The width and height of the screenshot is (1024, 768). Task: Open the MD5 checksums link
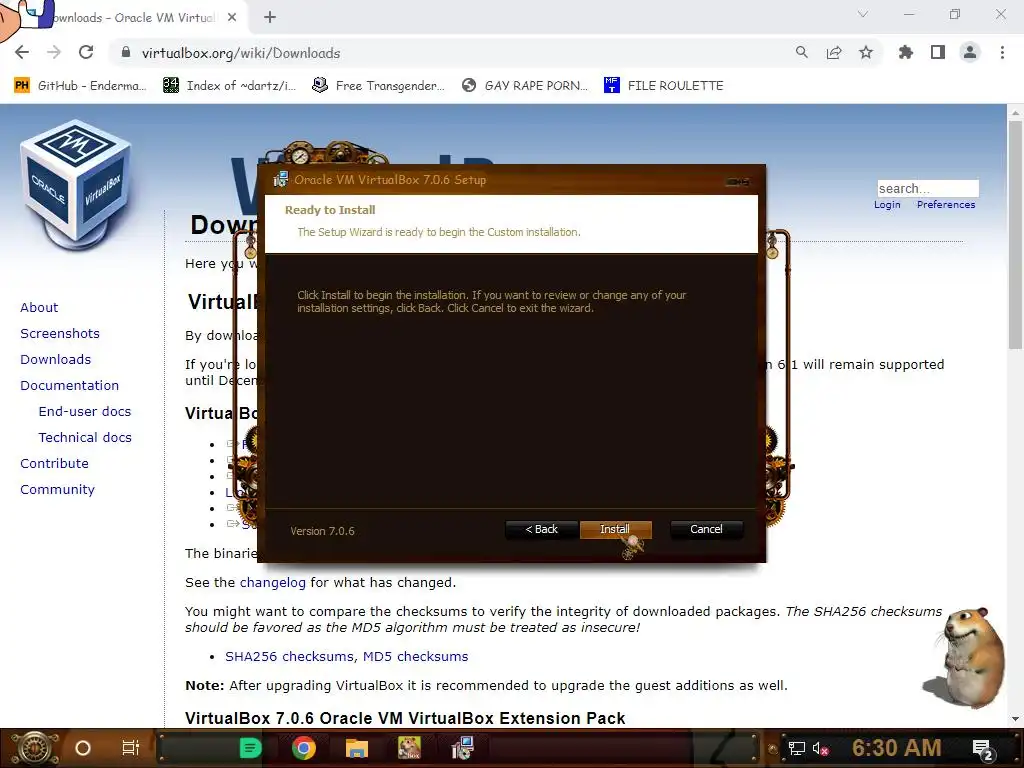coord(415,656)
